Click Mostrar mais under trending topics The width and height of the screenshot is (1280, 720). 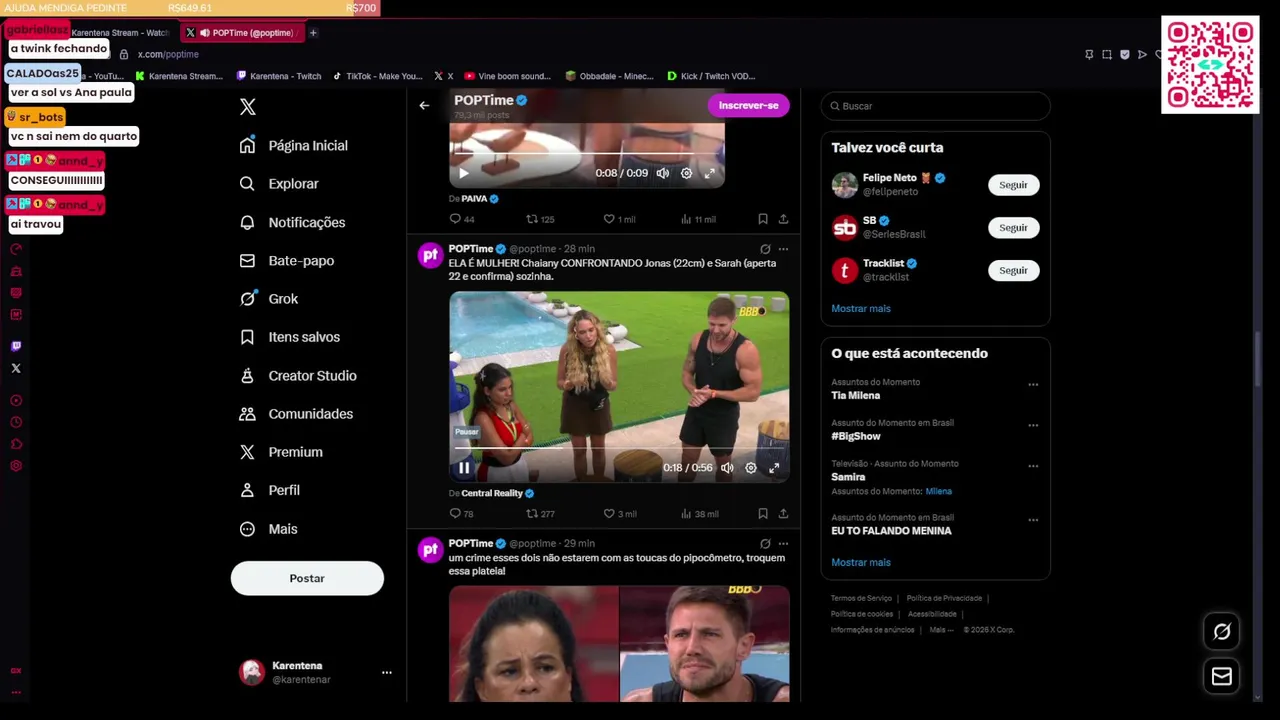coord(860,562)
